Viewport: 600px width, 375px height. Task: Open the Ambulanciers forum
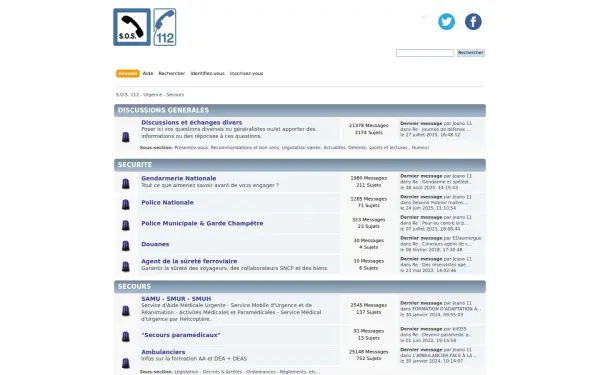(x=163, y=352)
